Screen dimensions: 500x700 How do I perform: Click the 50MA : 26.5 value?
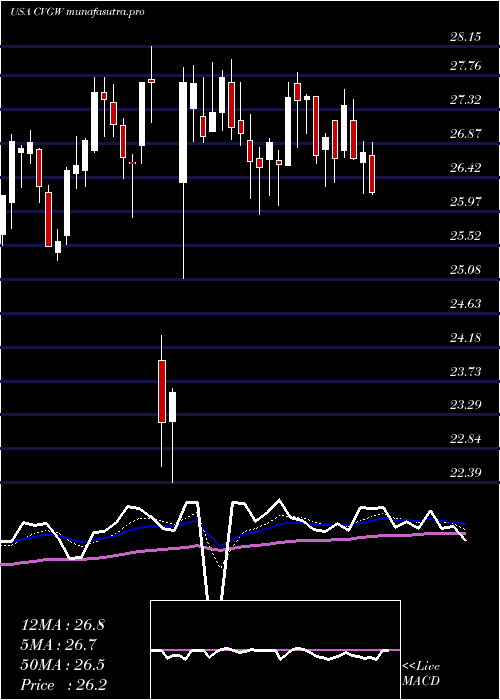pos(63,665)
